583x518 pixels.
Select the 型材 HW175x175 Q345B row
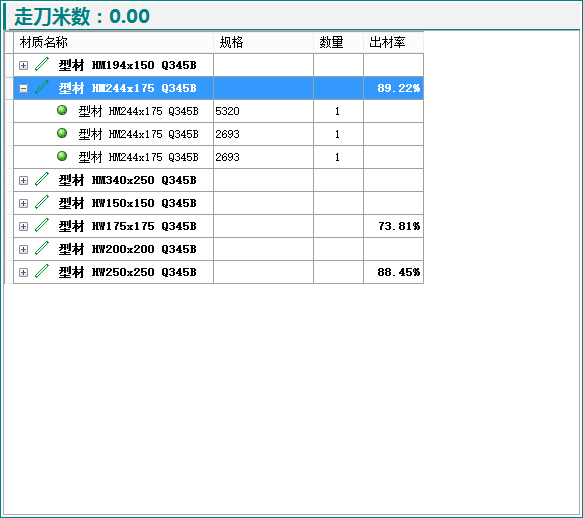click(219, 226)
